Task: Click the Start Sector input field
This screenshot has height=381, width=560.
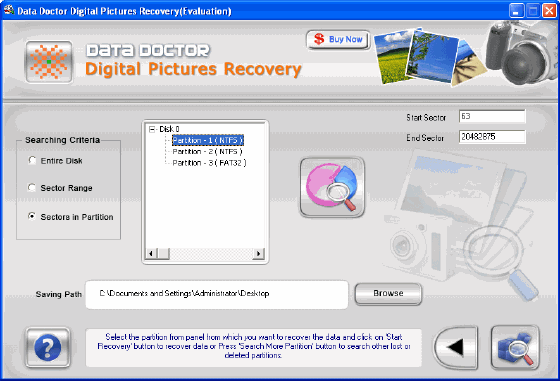Action: (x=492, y=116)
